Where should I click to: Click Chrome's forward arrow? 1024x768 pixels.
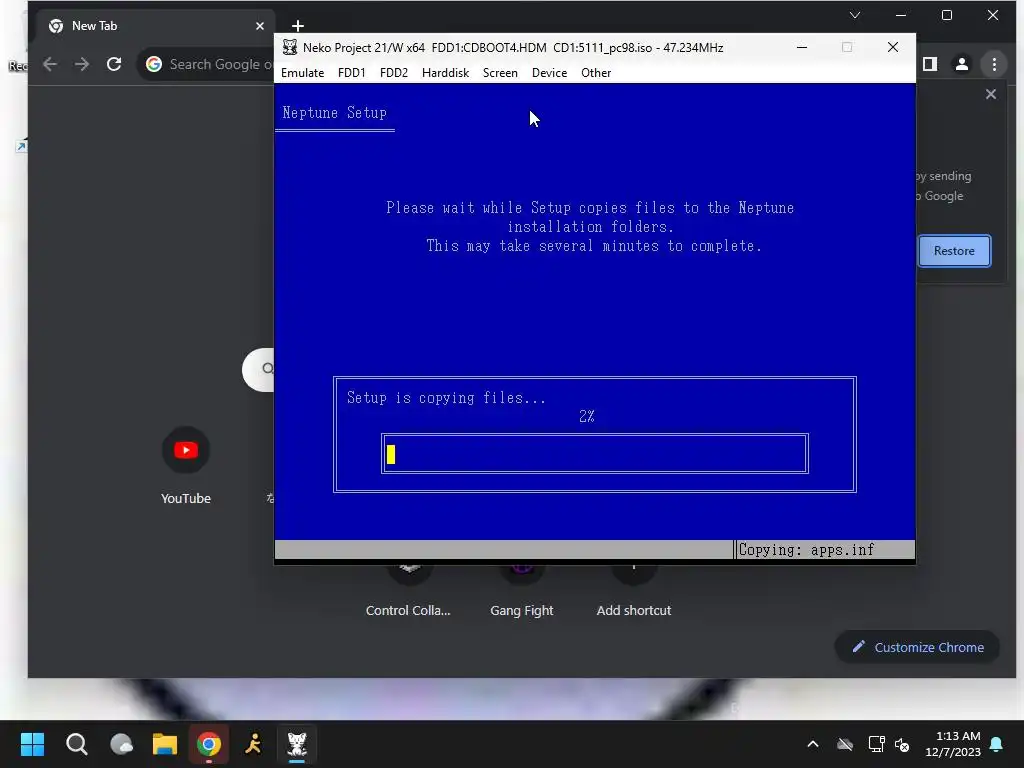[x=82, y=64]
